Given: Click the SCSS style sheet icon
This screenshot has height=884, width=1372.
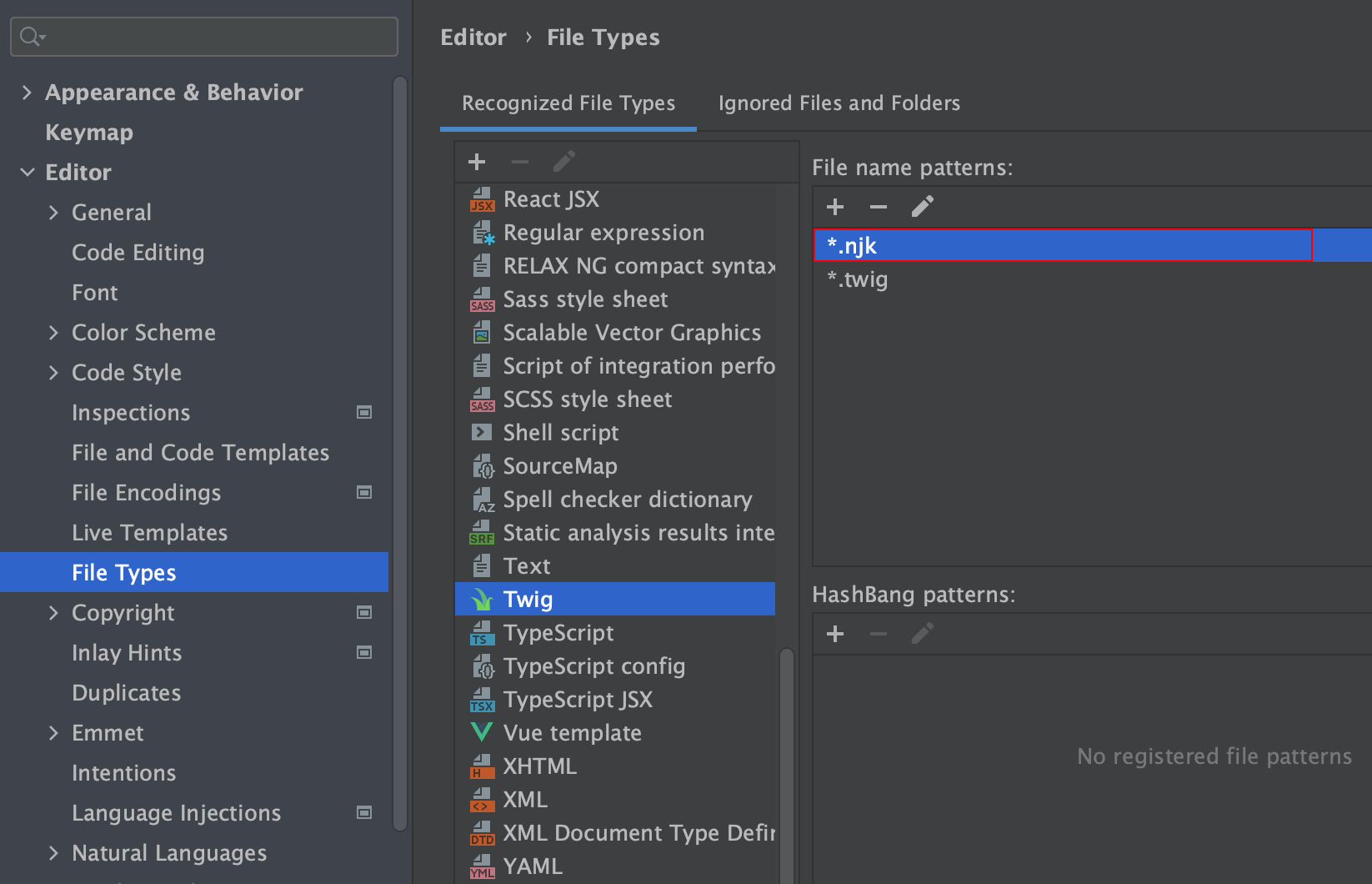Looking at the screenshot, I should pos(482,399).
